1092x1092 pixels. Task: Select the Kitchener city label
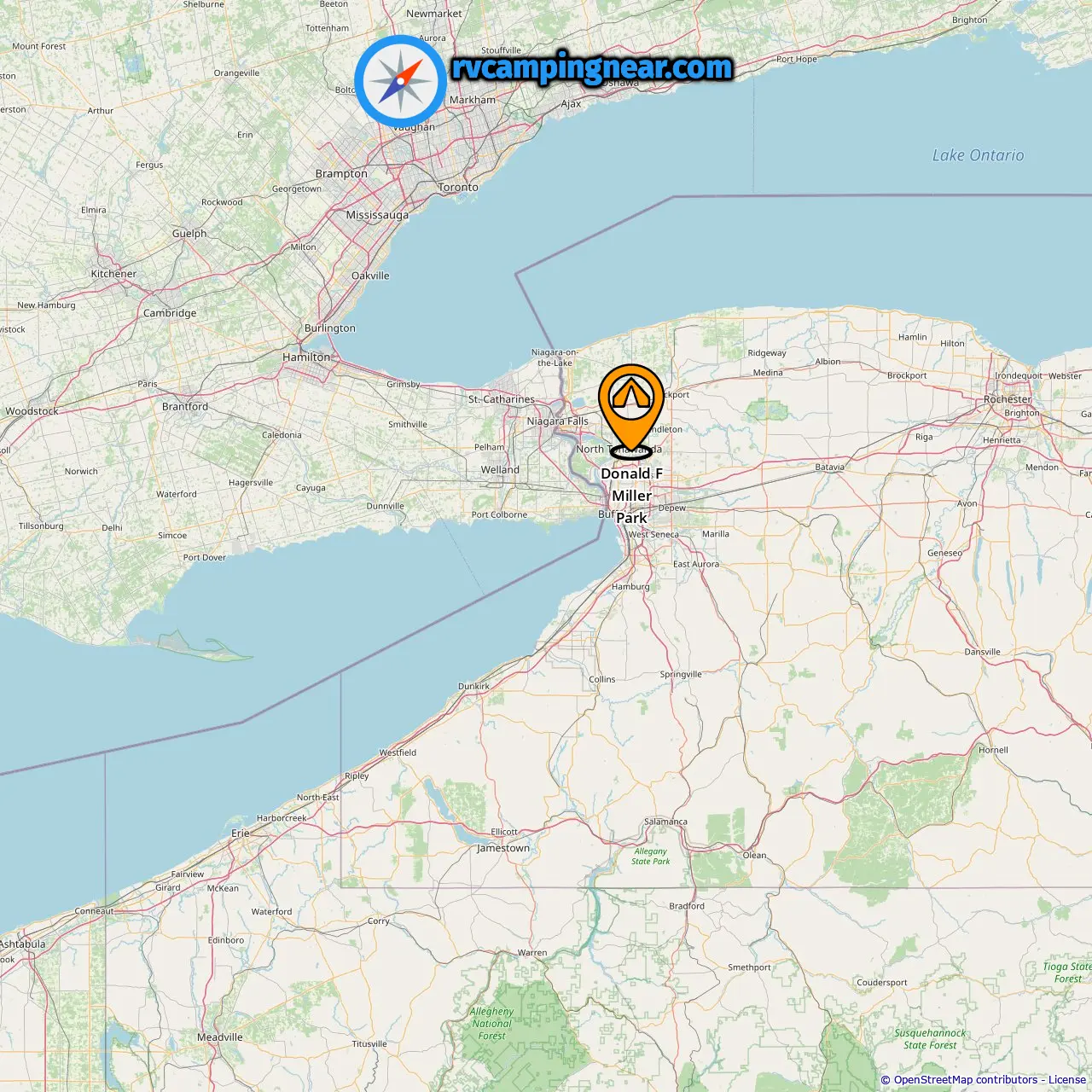(x=113, y=274)
